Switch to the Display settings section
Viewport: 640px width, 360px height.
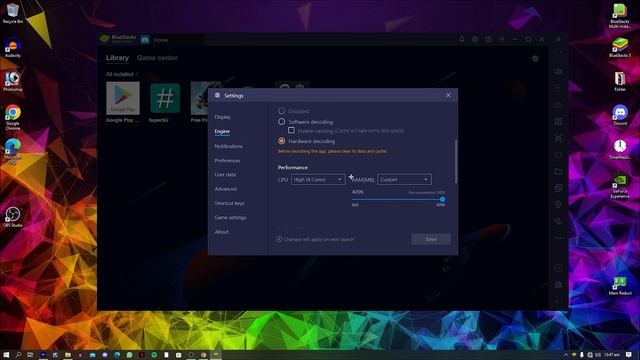[x=222, y=117]
